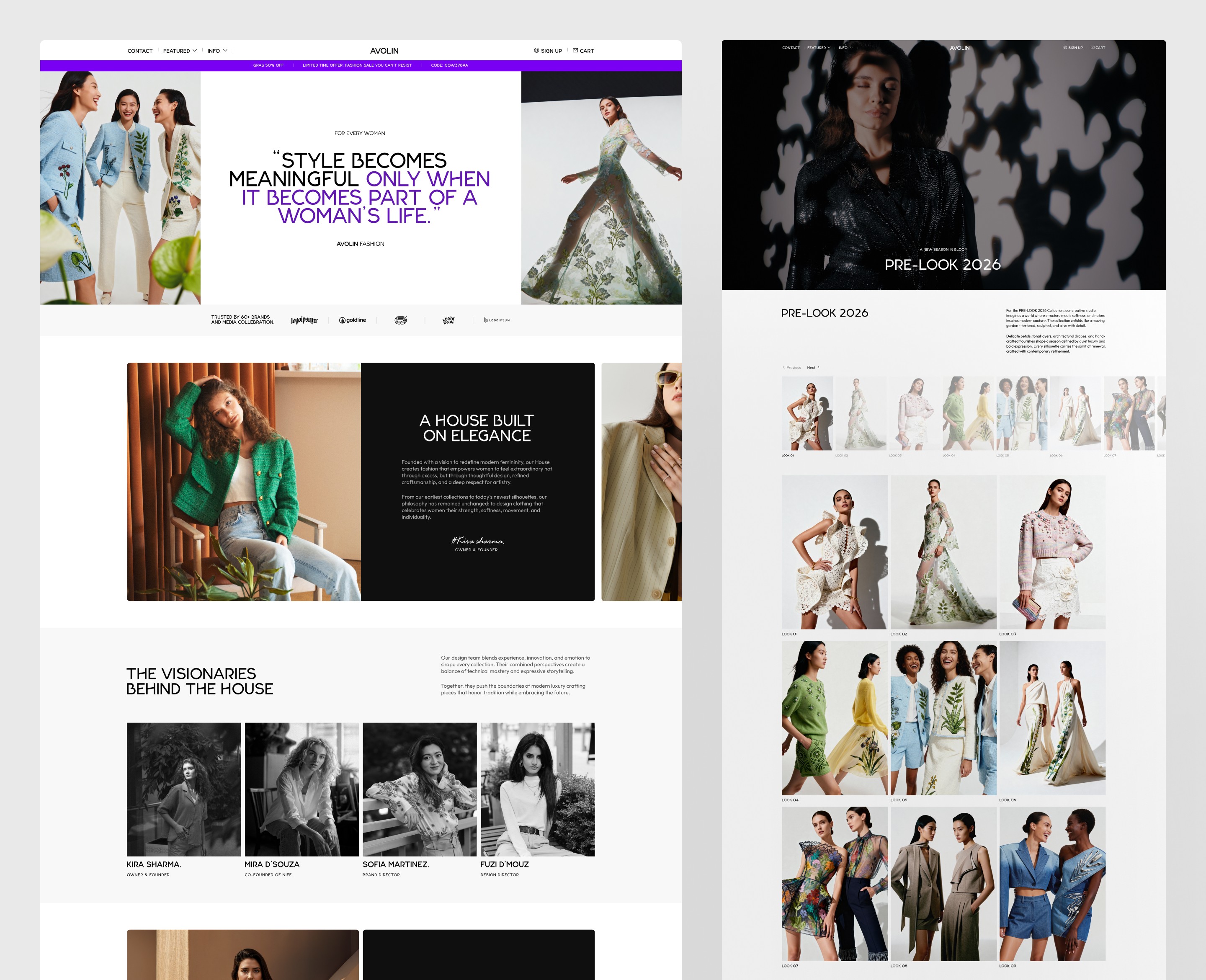Open Featured dropdown on the dark header

819,47
